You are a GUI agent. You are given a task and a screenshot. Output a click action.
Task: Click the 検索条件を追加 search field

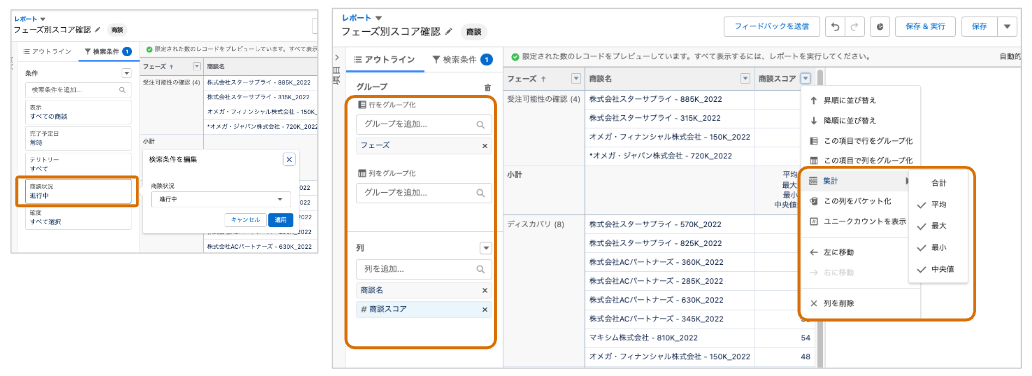click(78, 90)
